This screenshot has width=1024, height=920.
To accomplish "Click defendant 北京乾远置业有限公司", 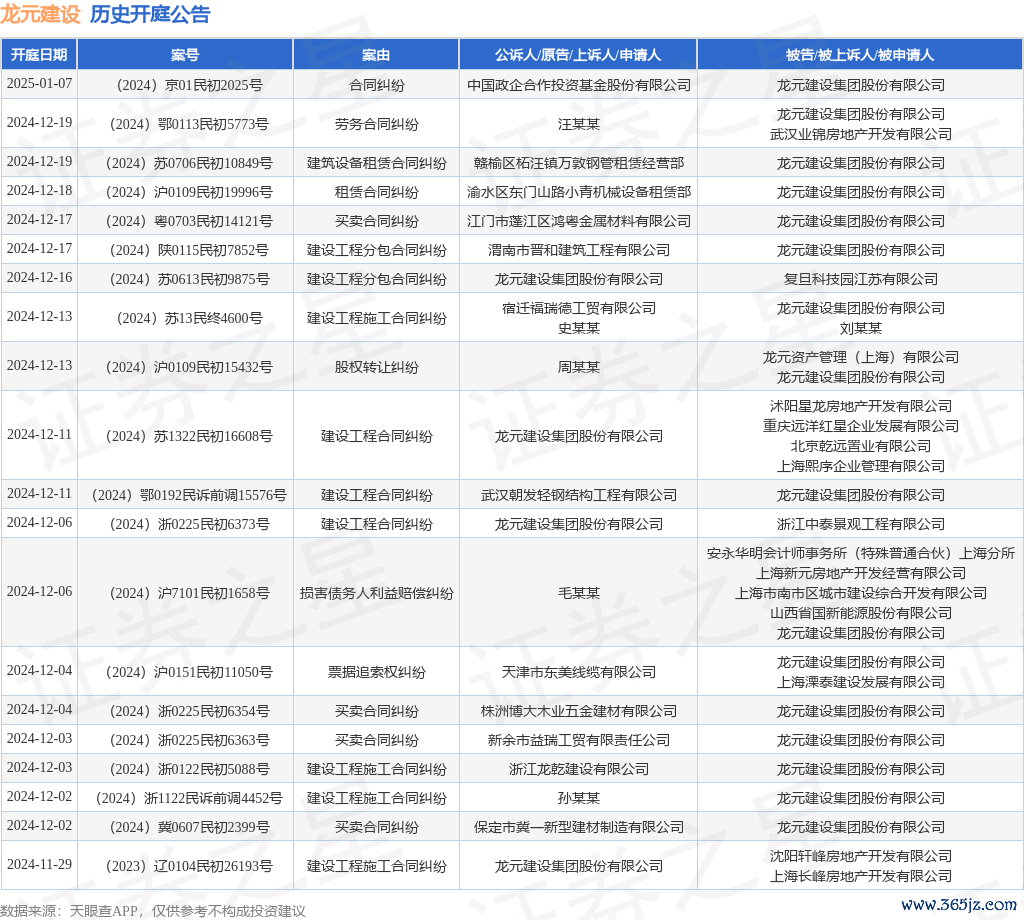I will 861,447.
